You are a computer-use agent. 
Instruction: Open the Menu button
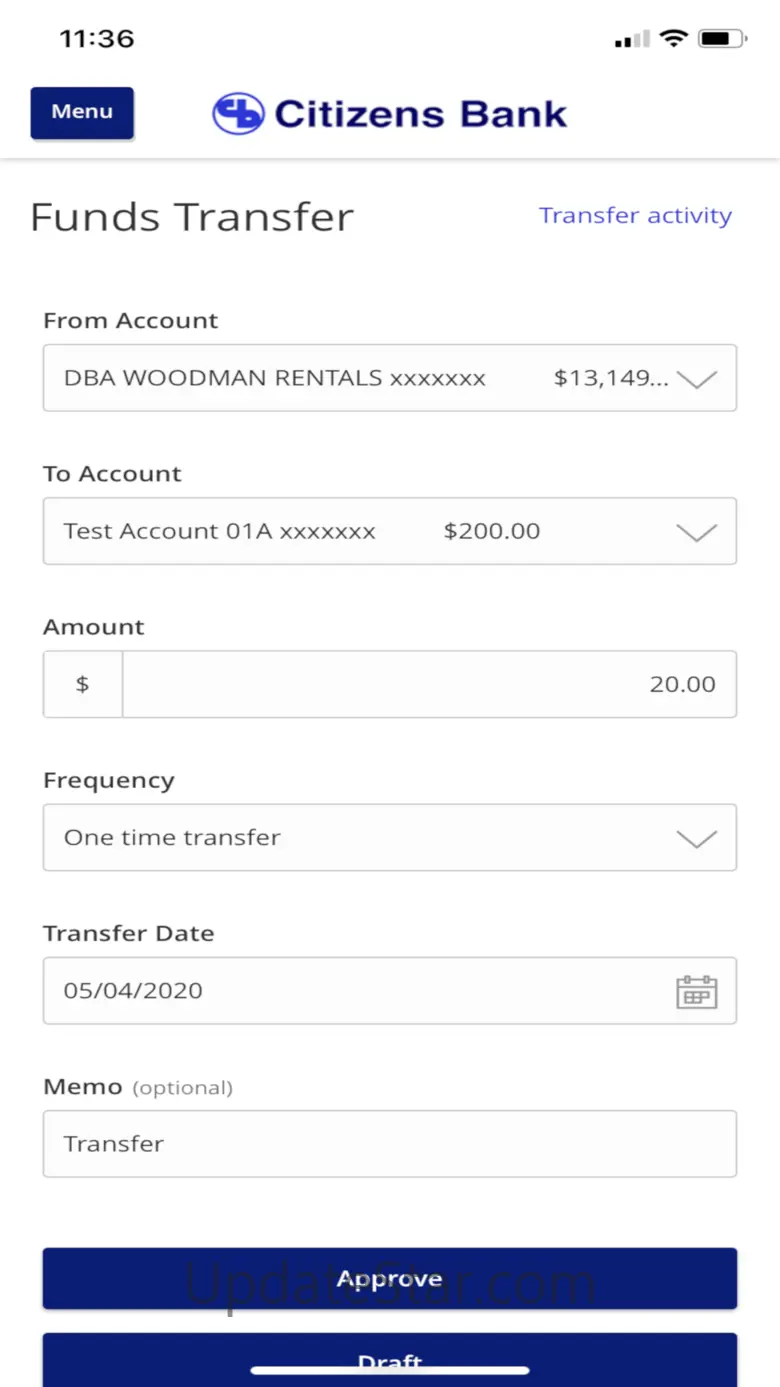82,112
